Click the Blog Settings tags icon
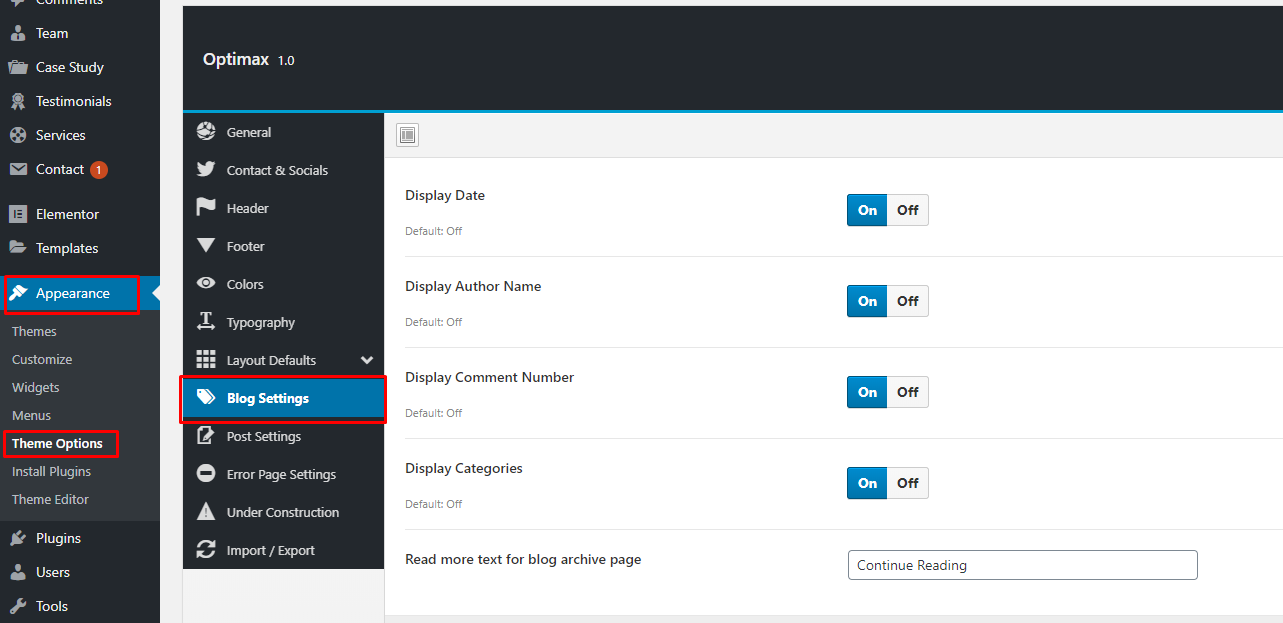 206,398
